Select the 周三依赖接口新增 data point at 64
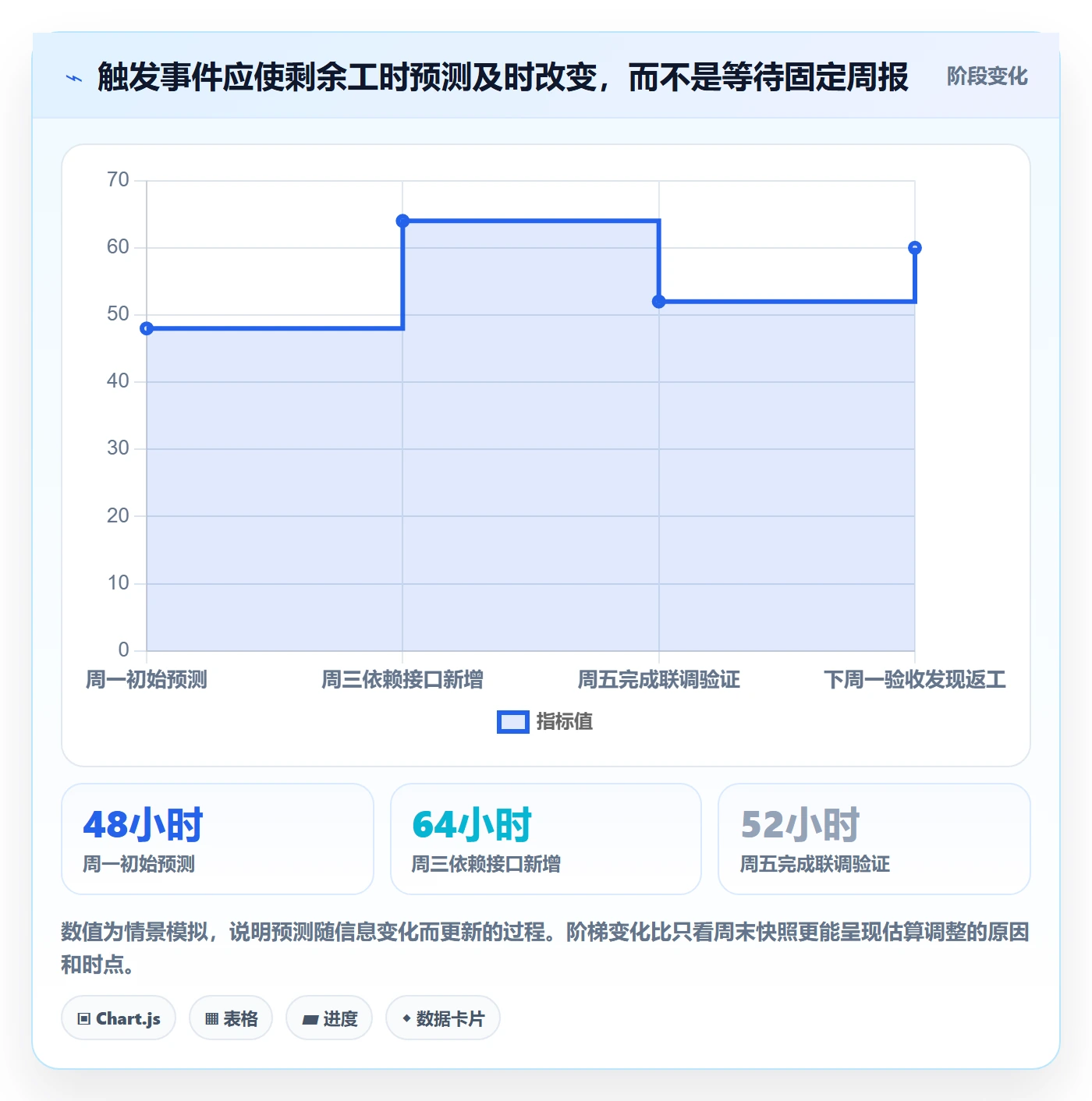The height and width of the screenshot is (1101, 1092). [402, 221]
